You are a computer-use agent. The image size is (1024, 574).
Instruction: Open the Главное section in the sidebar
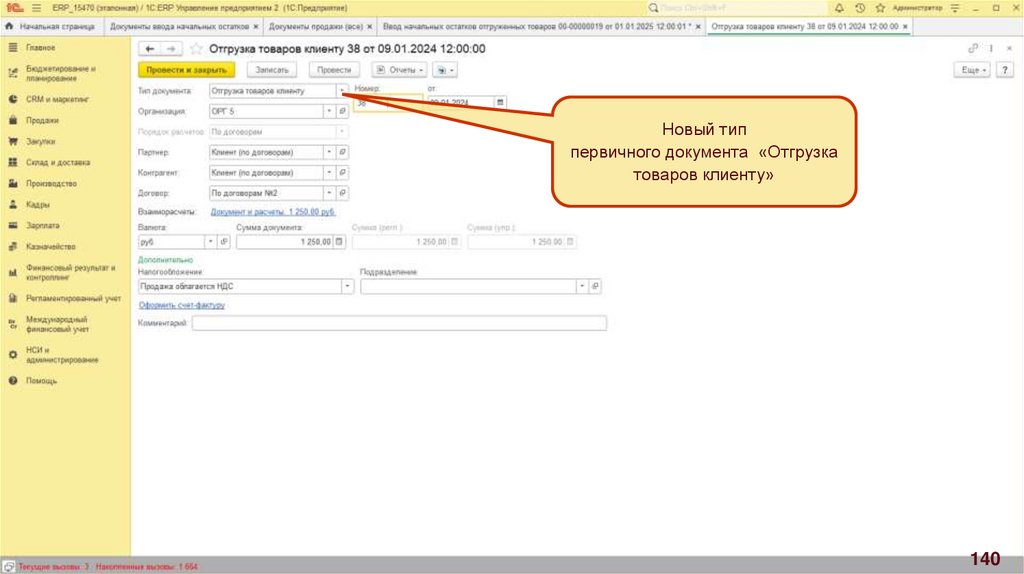point(40,48)
